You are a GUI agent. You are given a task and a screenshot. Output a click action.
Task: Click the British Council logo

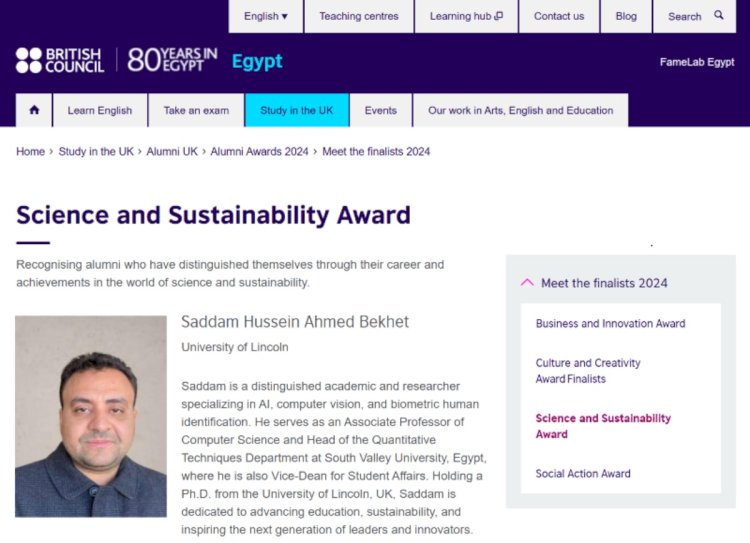click(x=60, y=60)
